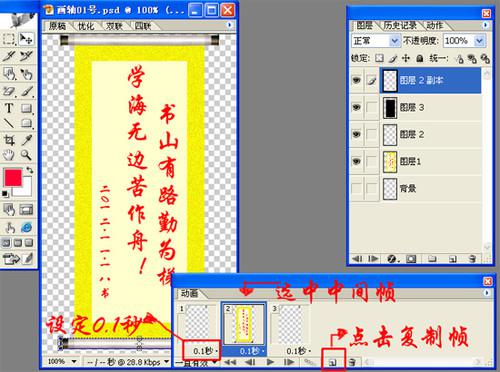Screen dimensions: 500x372
Task: Create new layer in Layers panel
Action: [452, 259]
